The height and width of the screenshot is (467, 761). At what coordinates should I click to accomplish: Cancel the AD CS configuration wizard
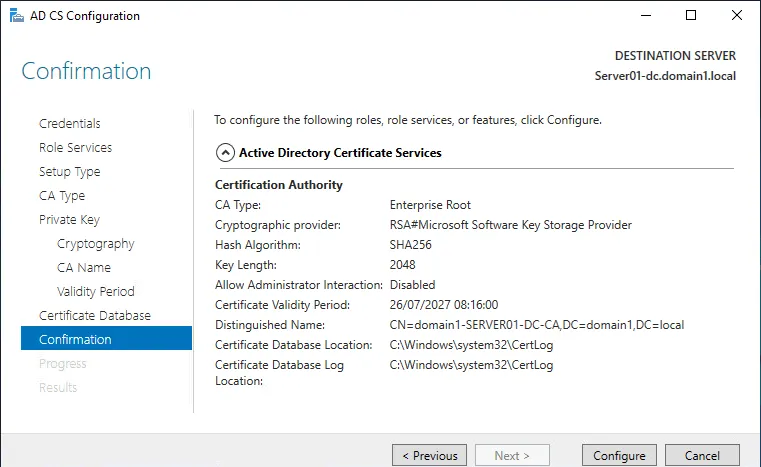pyautogui.click(x=702, y=455)
